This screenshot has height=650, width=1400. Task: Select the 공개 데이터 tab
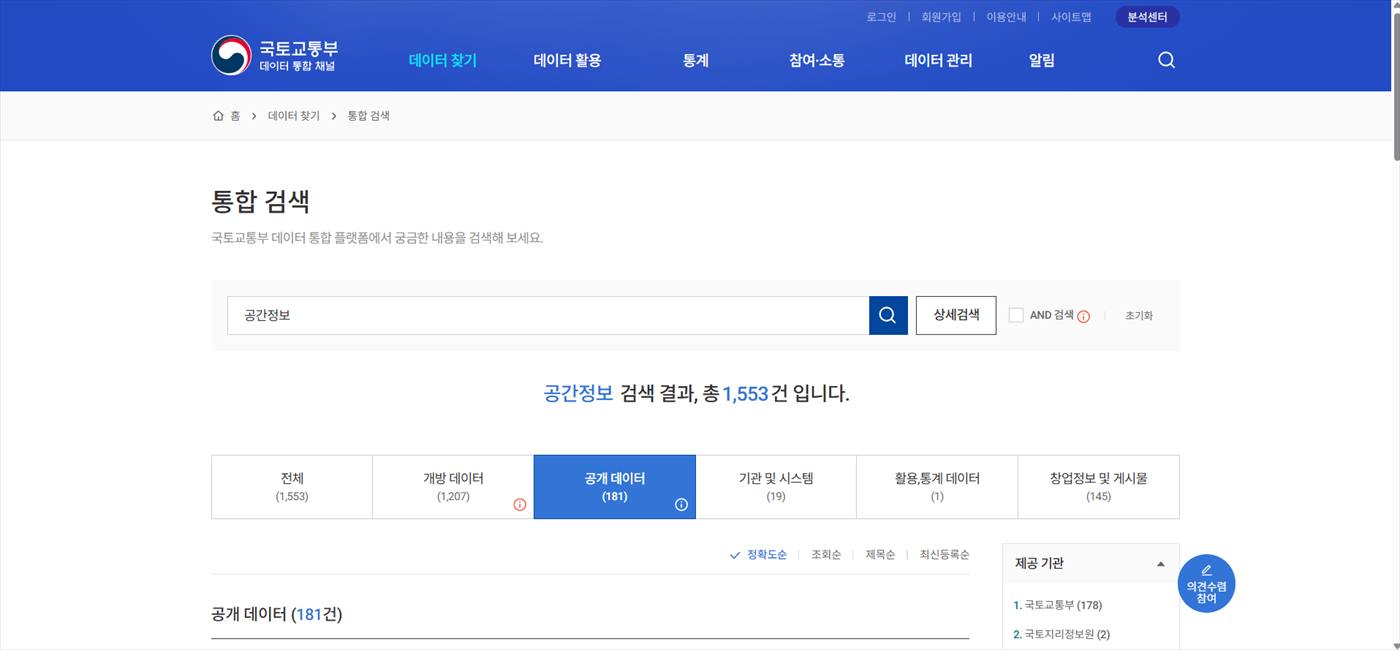coord(615,487)
